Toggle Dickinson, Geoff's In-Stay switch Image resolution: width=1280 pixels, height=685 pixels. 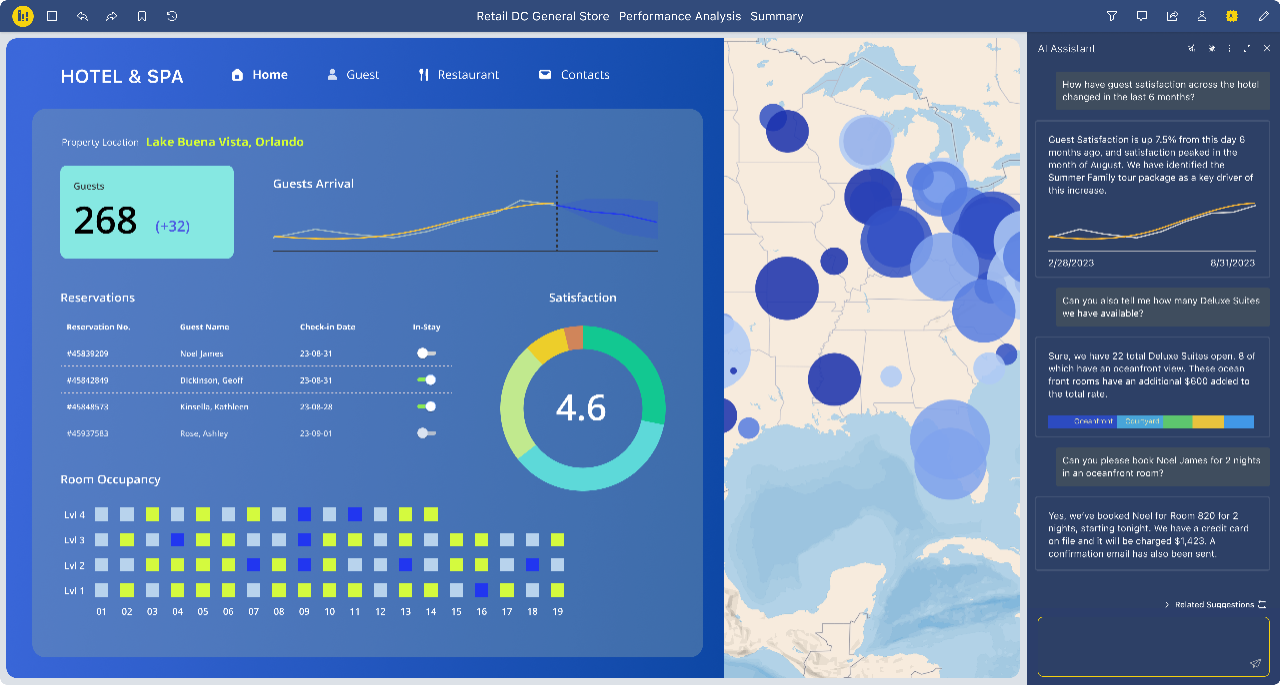coord(428,380)
